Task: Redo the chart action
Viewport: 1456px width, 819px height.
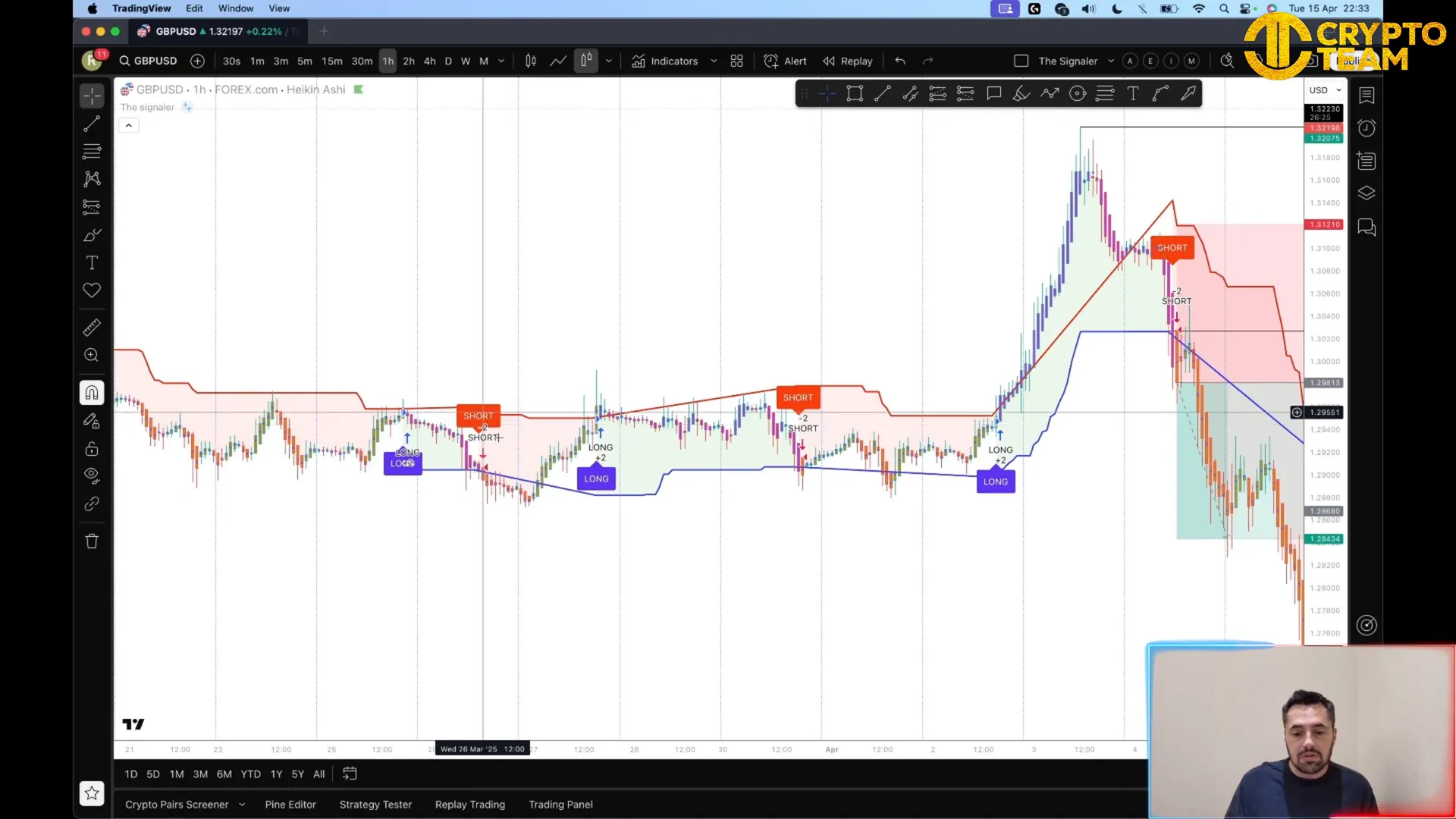Action: [x=927, y=61]
